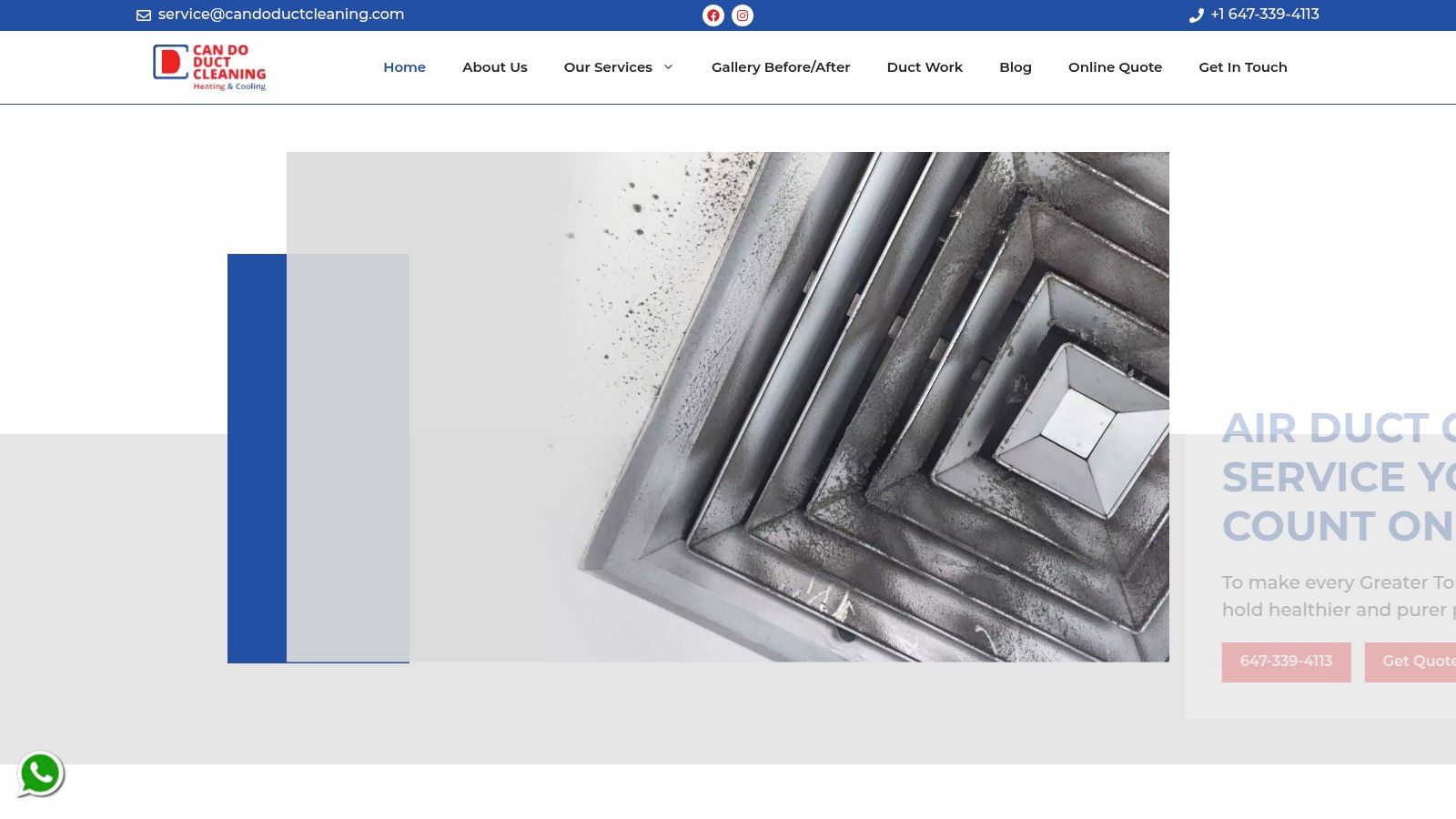Click the WhatsApp chat icon
The width and height of the screenshot is (1456, 819).
pyautogui.click(x=40, y=774)
